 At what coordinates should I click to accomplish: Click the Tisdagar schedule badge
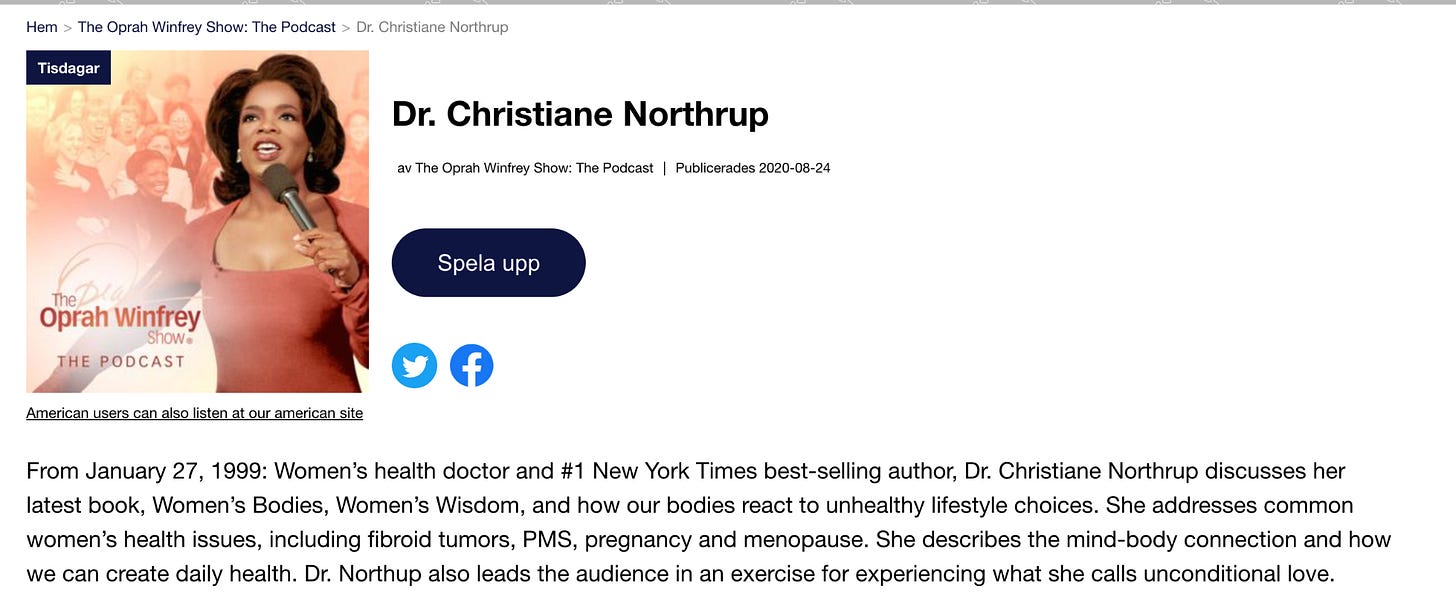pos(68,67)
